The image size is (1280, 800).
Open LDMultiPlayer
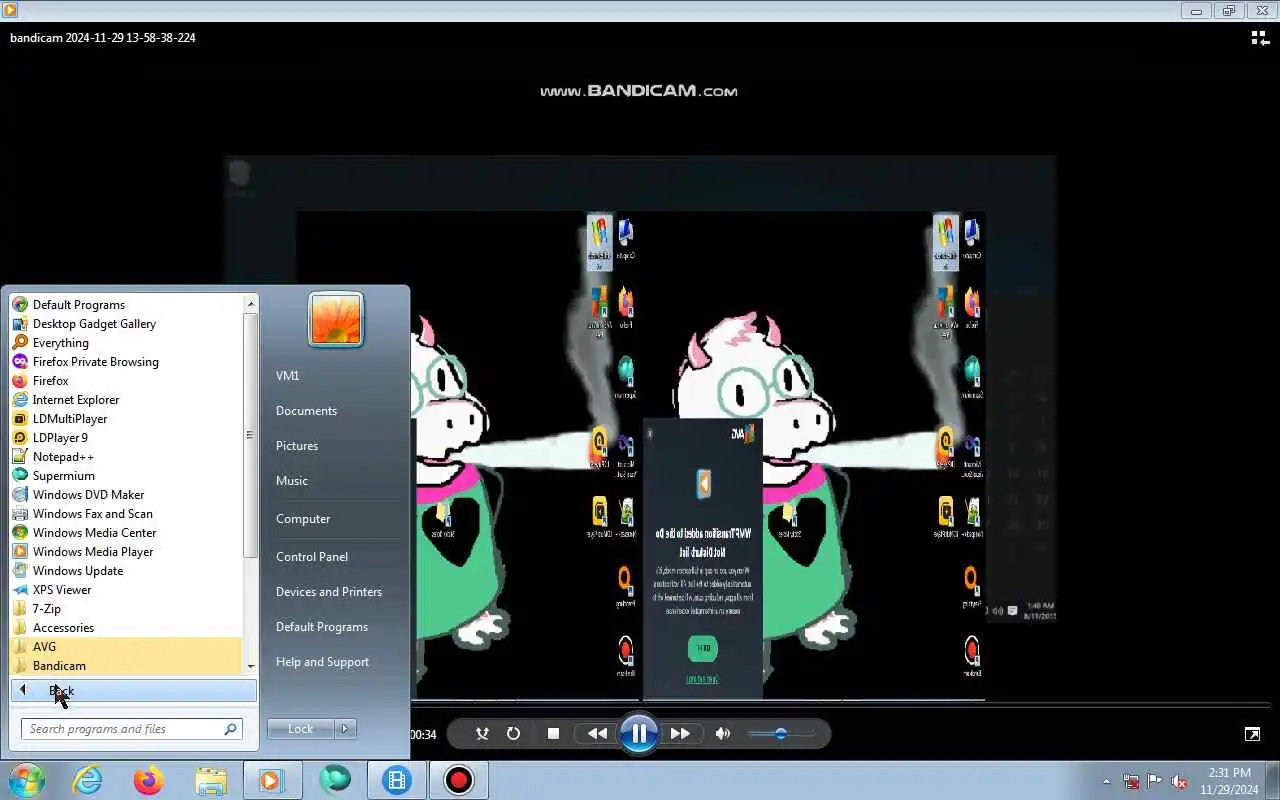[x=69, y=419]
